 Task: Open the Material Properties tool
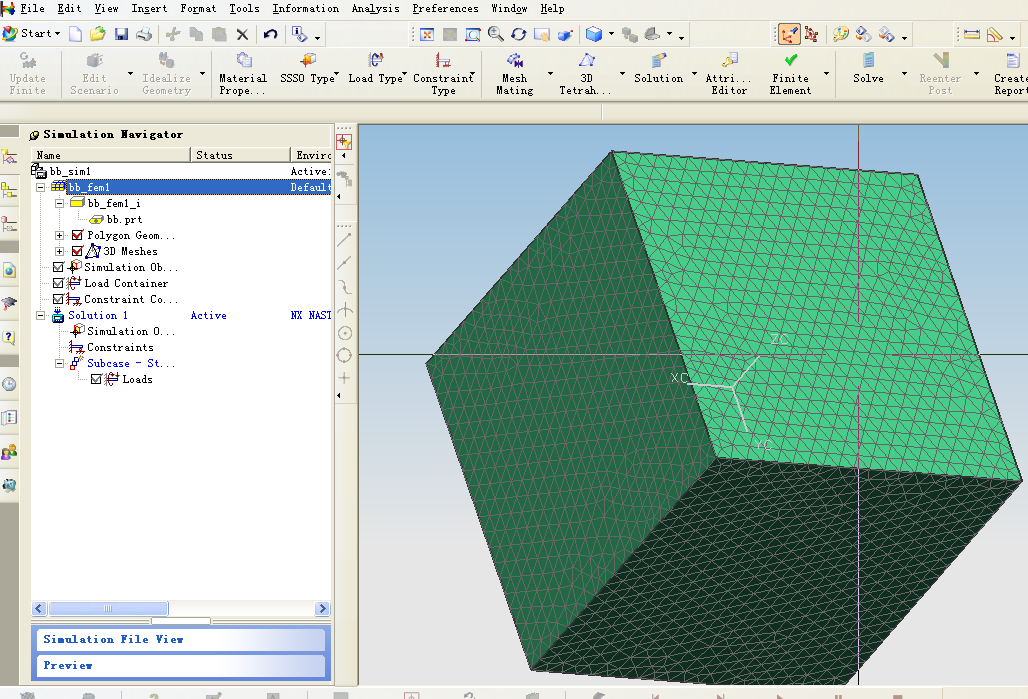click(x=242, y=68)
